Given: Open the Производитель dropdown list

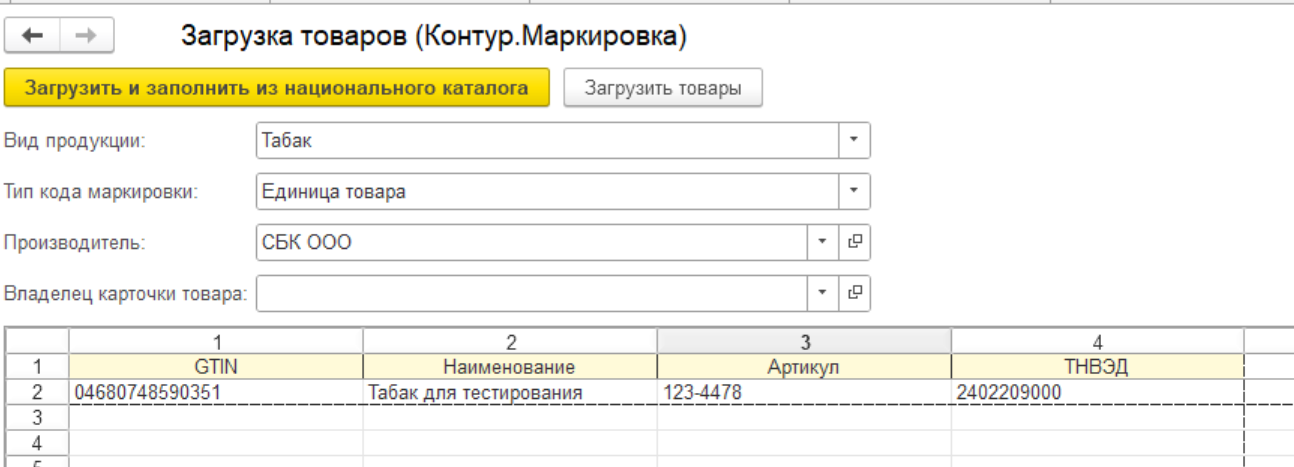Looking at the screenshot, I should pyautogui.click(x=822, y=241).
